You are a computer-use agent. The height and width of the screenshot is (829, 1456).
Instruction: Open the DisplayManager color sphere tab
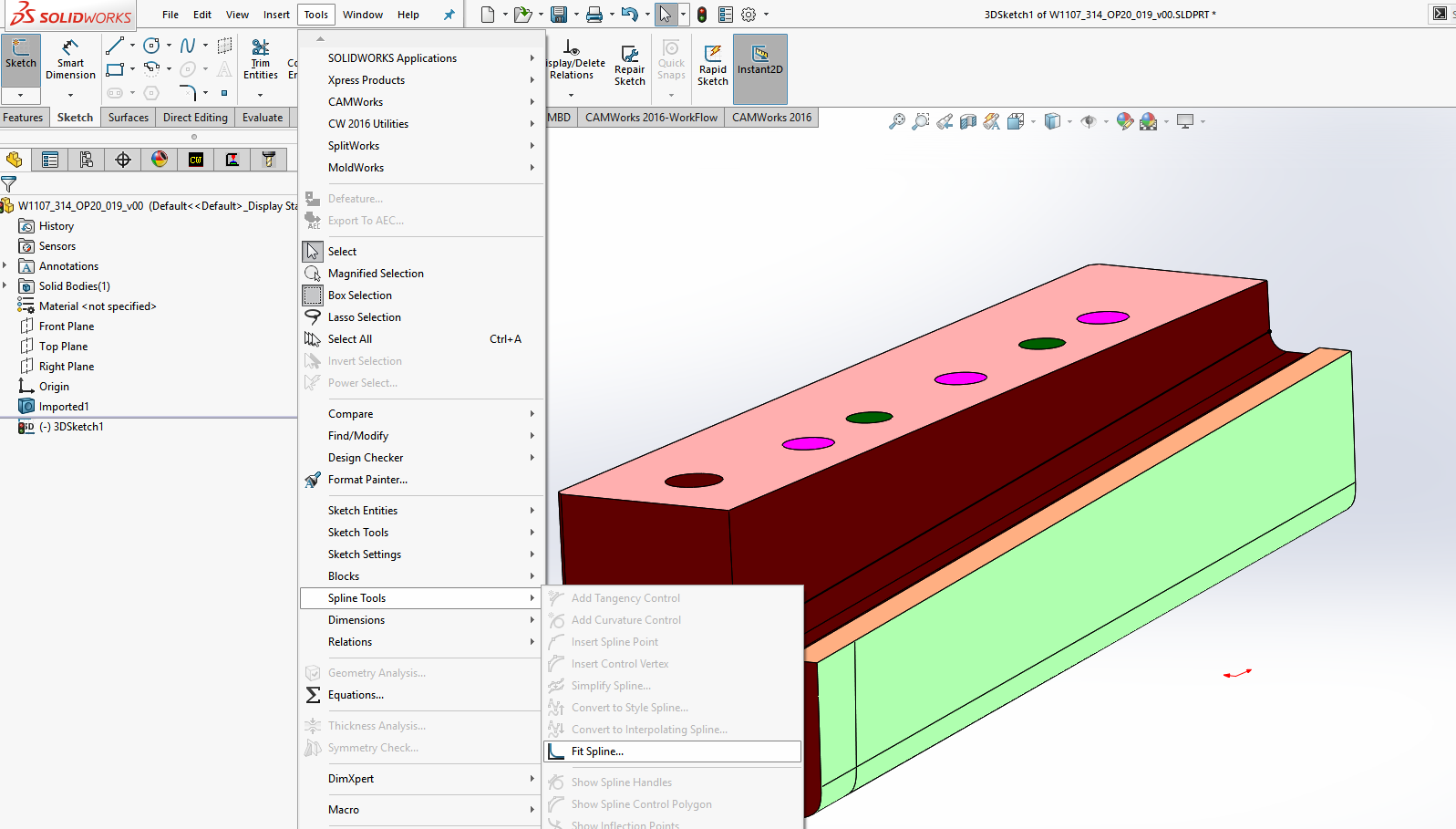[x=160, y=160]
